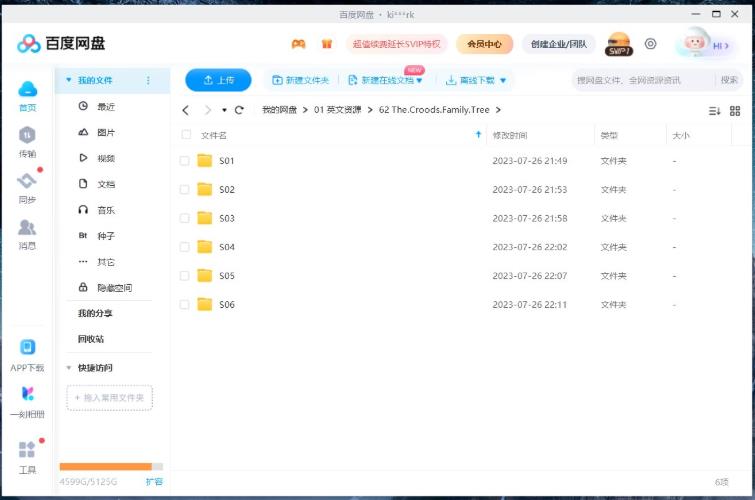
Task: Select the checkbox for folder S04
Action: point(184,247)
